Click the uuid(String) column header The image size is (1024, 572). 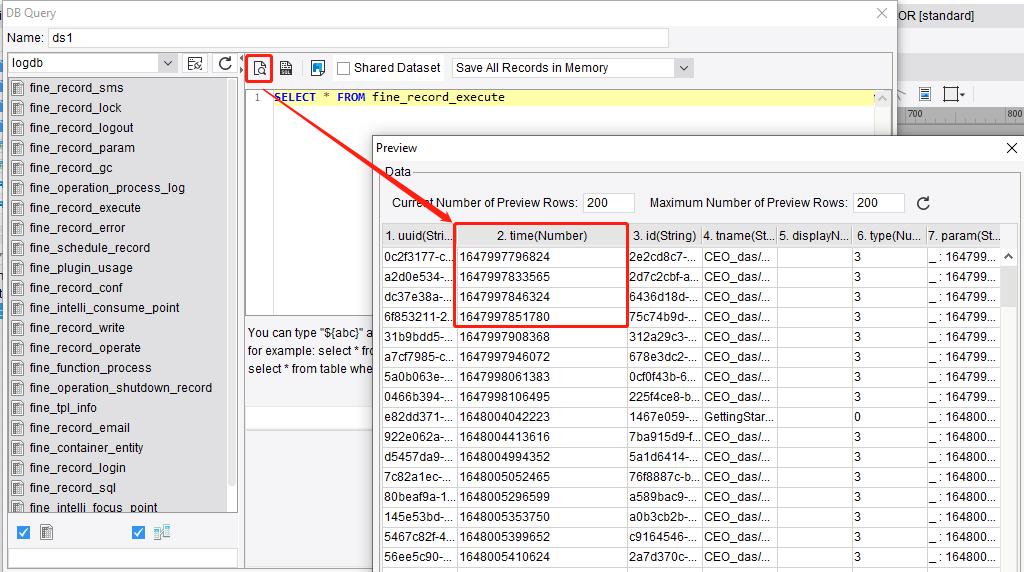pyautogui.click(x=419, y=236)
